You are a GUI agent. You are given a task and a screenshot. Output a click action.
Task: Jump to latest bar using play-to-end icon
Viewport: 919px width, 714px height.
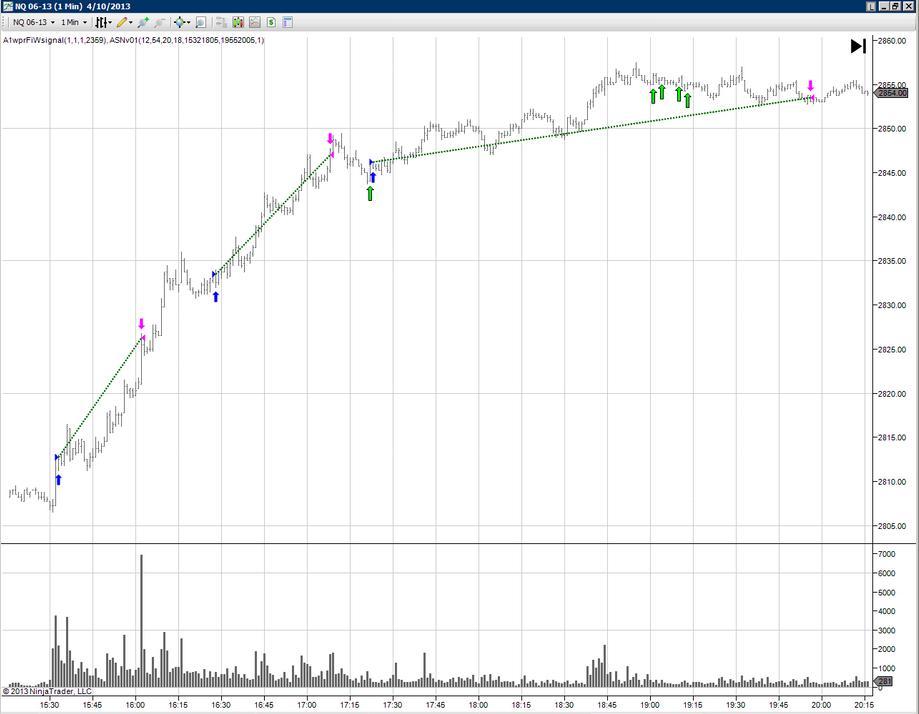coord(858,46)
